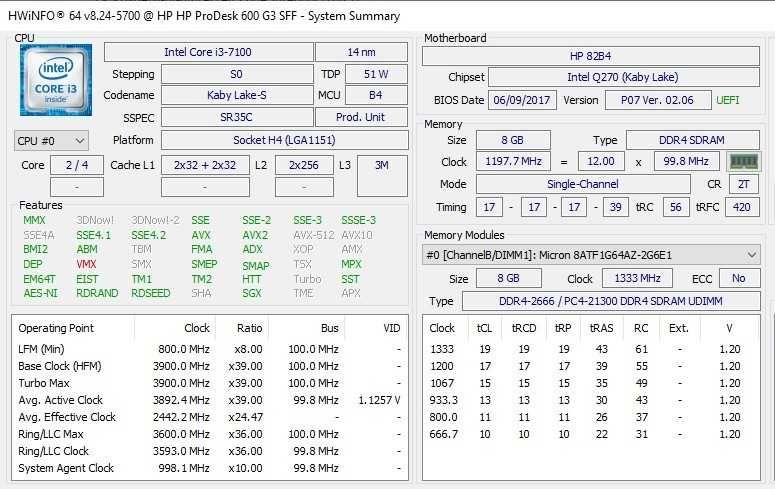Click the green UEFI label
Screen dimensions: 775x489
click(728, 100)
